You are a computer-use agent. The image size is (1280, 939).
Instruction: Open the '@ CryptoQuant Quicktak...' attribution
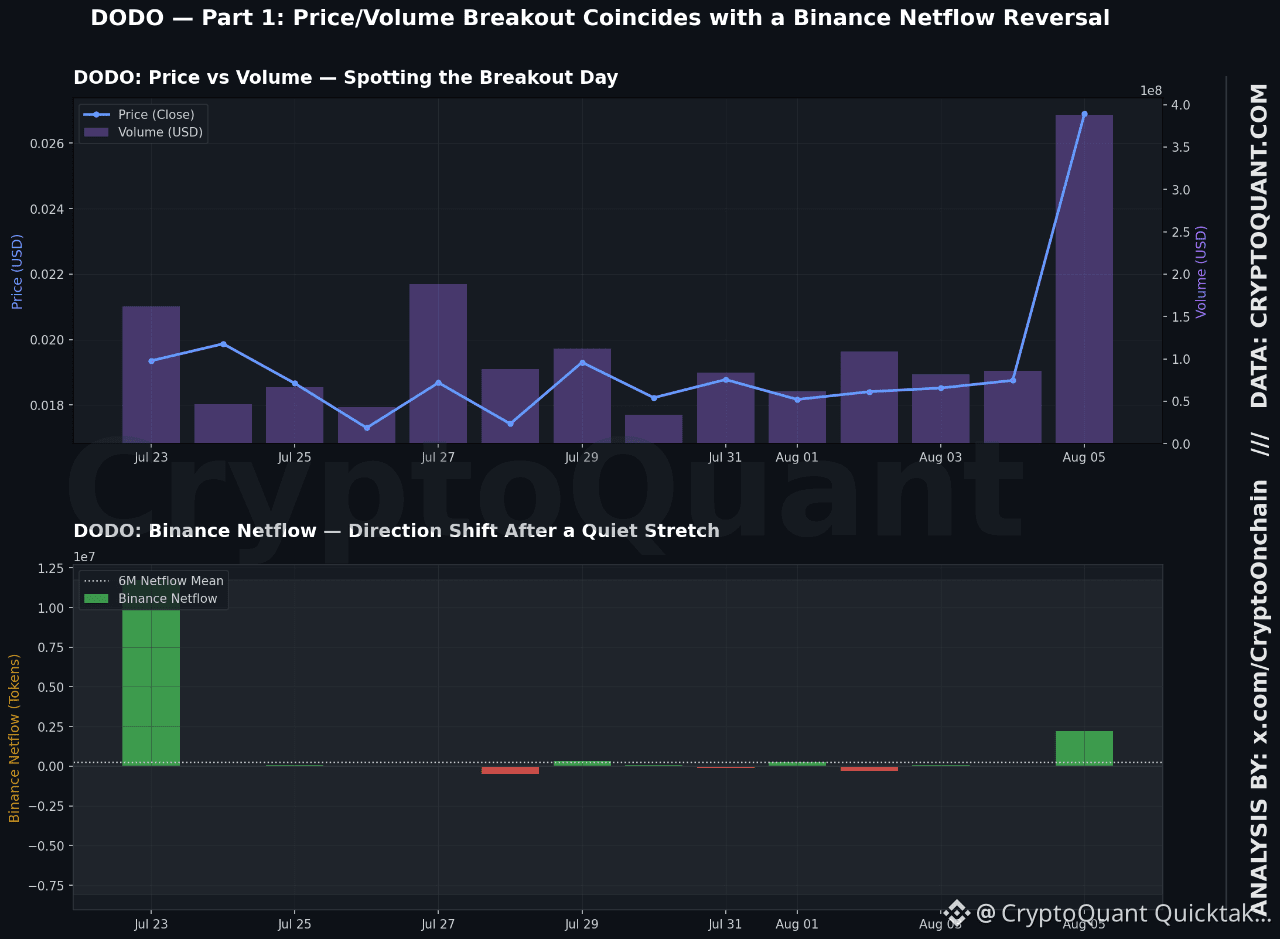point(1123,913)
